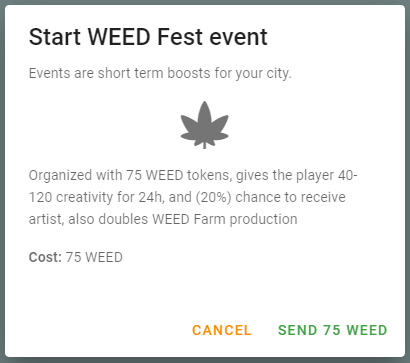Viewport: 410px width, 363px height.
Task: Click the word 'Fest' in the title
Action: 179,37
